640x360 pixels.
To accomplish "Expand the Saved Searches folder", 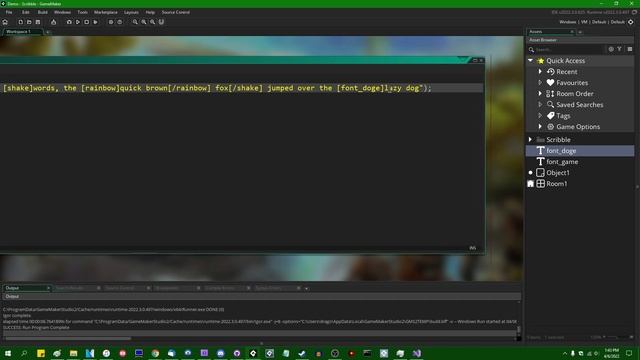I will click(x=540, y=104).
